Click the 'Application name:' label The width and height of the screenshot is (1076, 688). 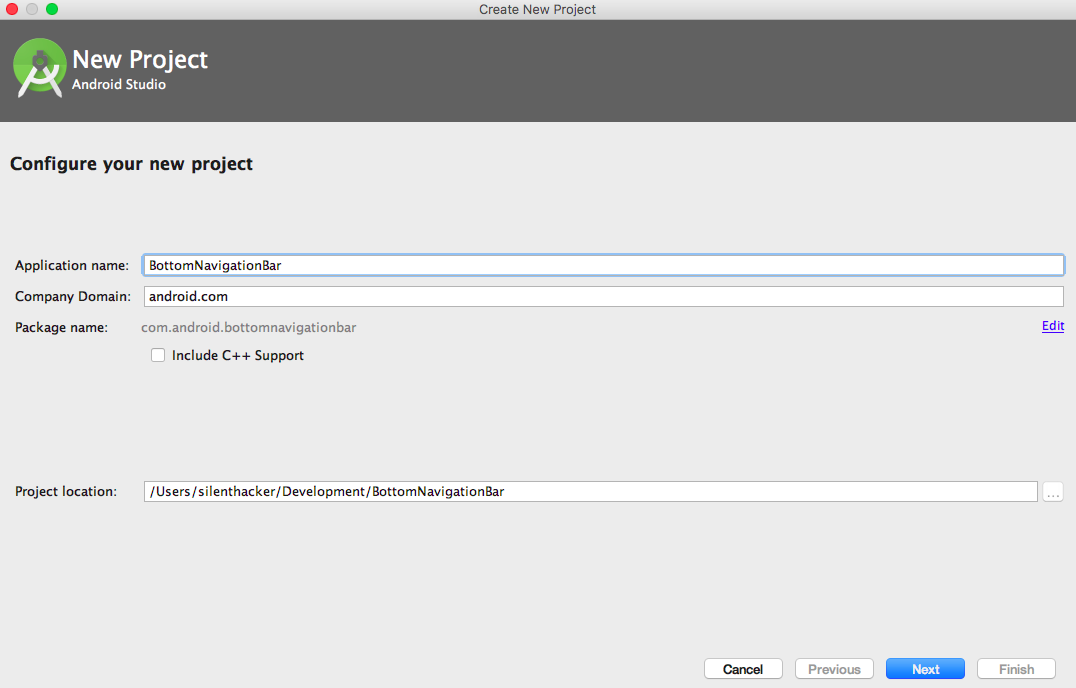pyautogui.click(x=72, y=265)
